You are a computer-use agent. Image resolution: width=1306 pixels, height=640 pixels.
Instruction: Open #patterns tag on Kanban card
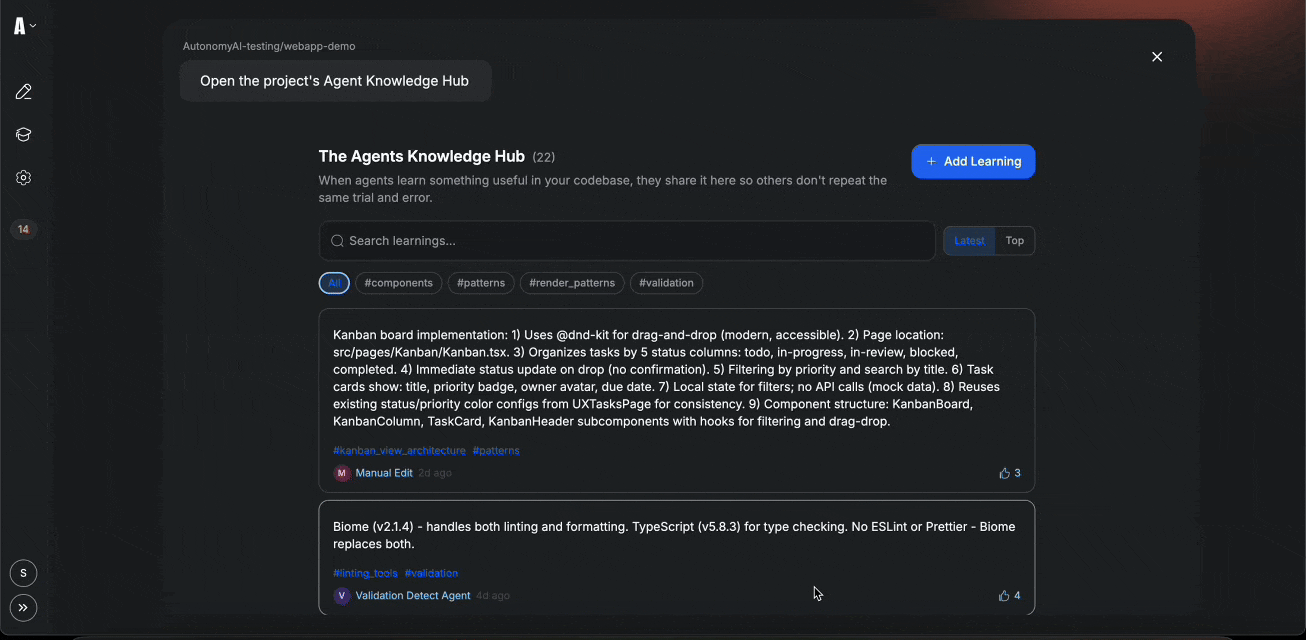[496, 451]
